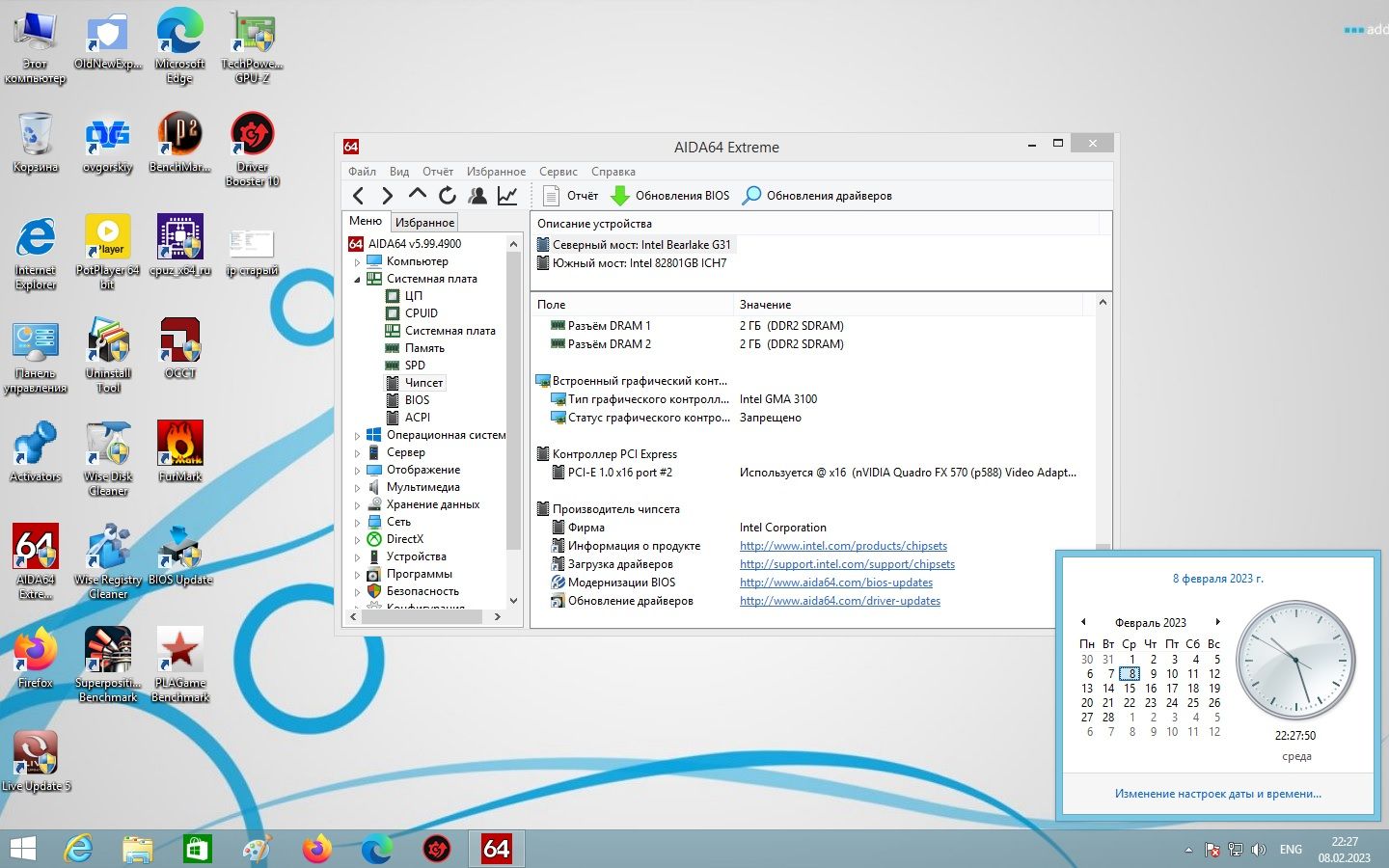Open Wise Disk Cleaner shortcut
Viewport: 1389px width, 868px height.
tap(108, 458)
